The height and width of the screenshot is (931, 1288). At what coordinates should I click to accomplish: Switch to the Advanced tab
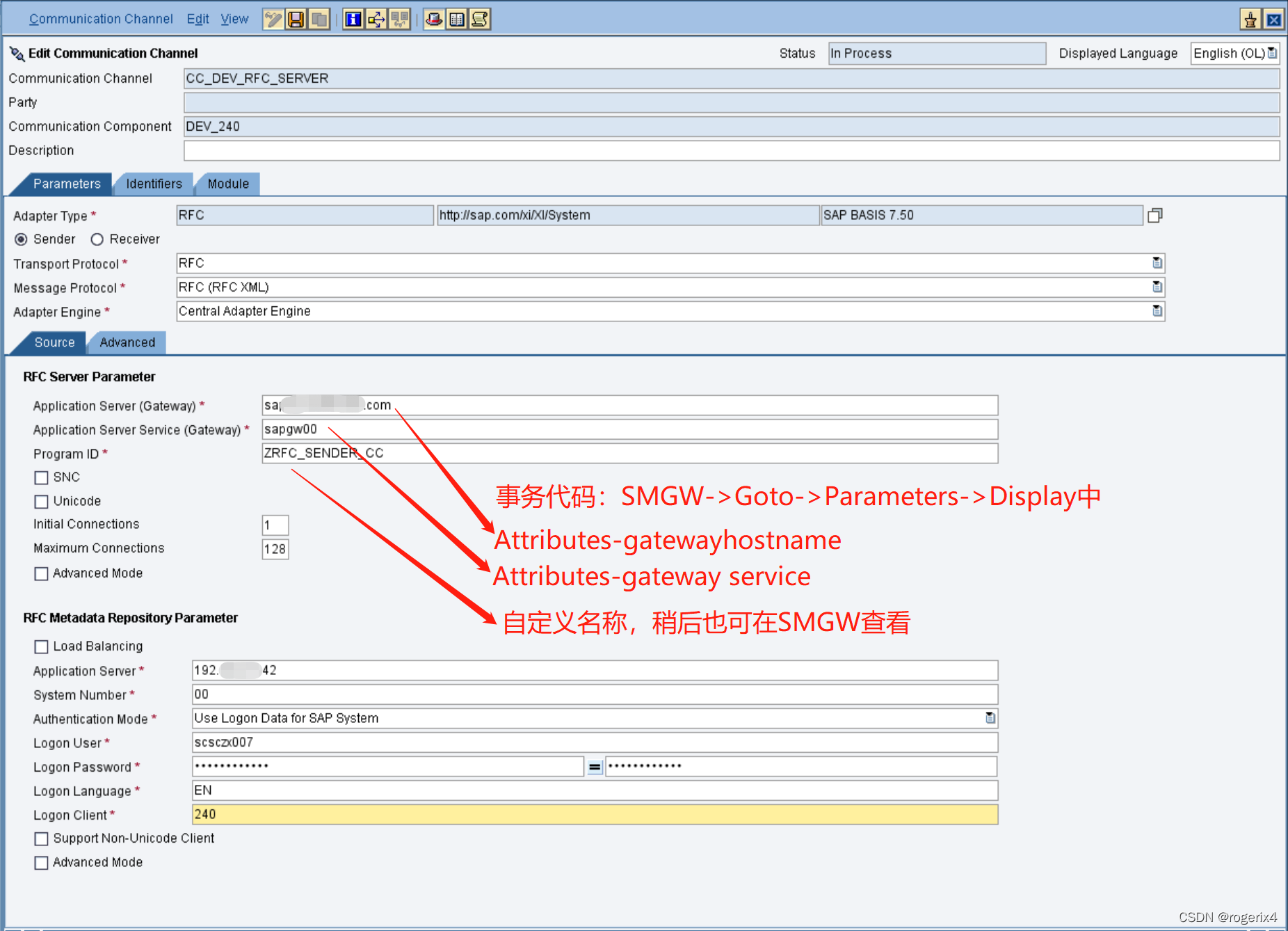point(127,342)
